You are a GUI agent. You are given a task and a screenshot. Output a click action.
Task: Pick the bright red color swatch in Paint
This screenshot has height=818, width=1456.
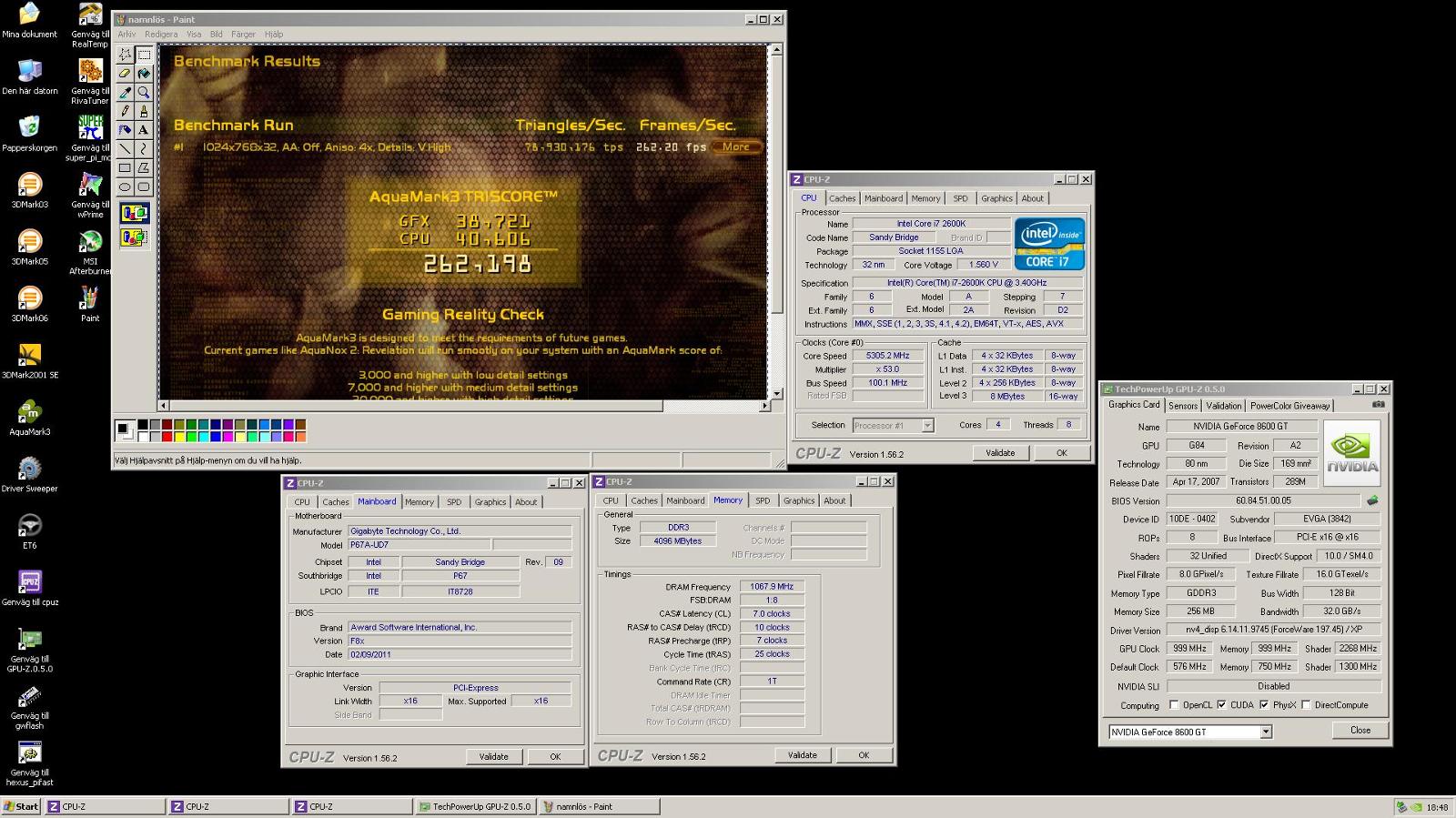tap(169, 437)
